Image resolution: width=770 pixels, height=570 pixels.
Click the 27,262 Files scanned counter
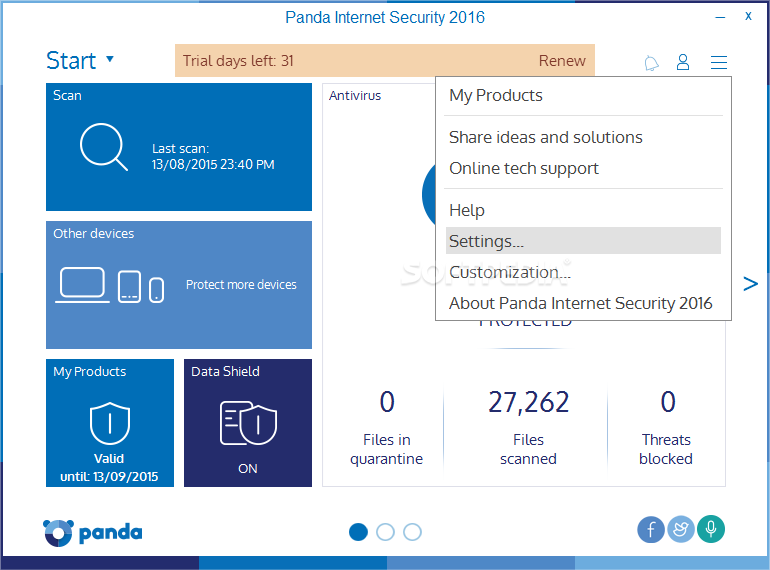[x=528, y=427]
